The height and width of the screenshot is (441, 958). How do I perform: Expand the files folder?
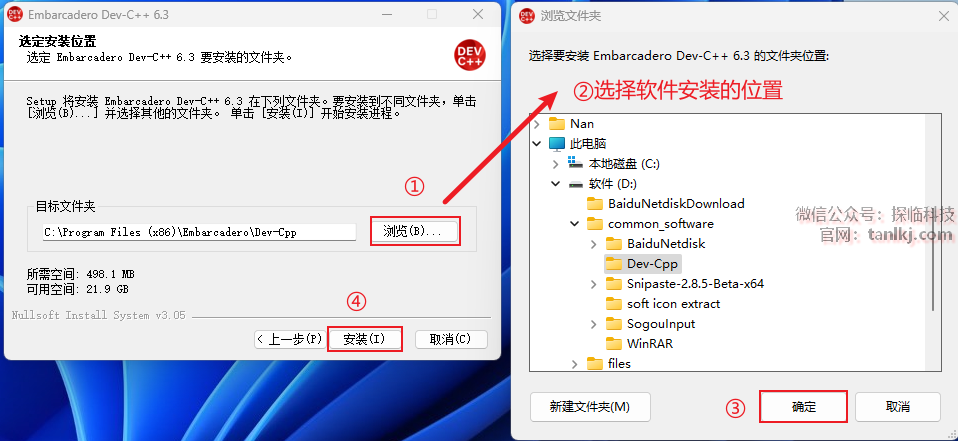point(574,364)
